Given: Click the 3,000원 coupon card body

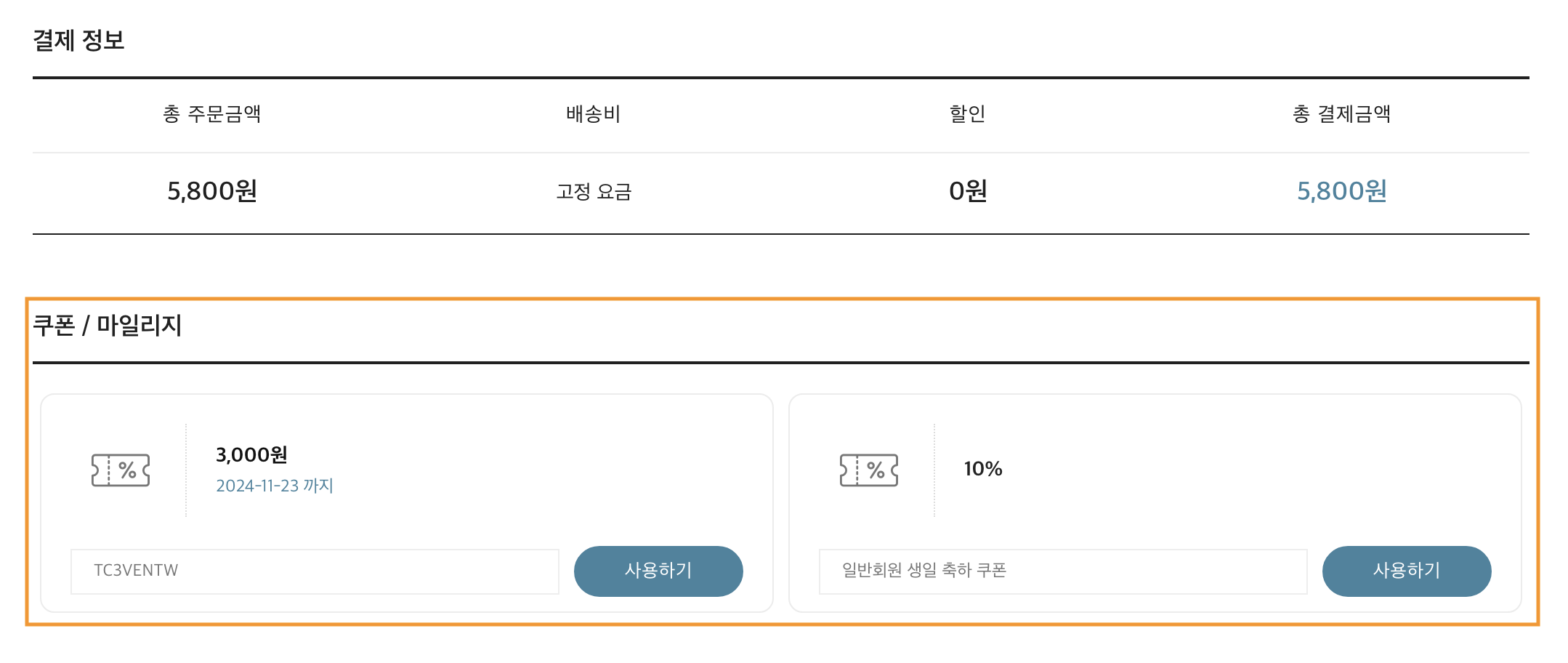Looking at the screenshot, I should (407, 503).
